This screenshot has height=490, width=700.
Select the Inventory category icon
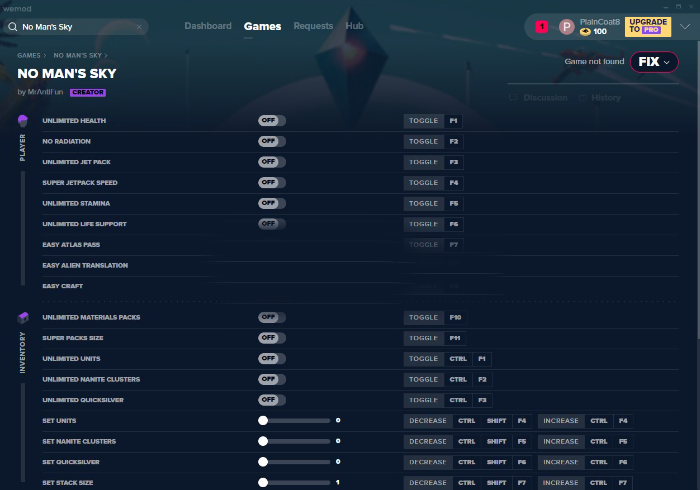[23, 318]
